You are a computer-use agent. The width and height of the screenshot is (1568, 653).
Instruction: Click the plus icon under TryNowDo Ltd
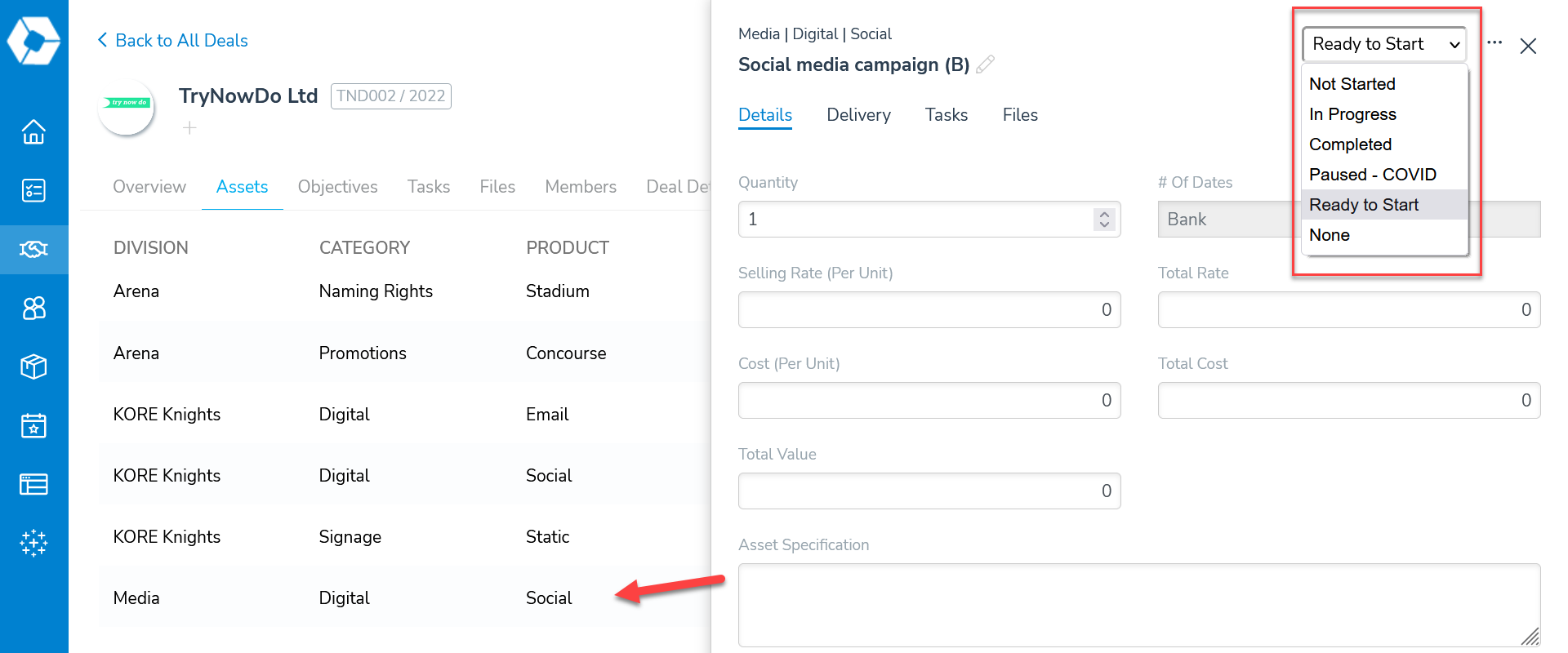pyautogui.click(x=189, y=128)
